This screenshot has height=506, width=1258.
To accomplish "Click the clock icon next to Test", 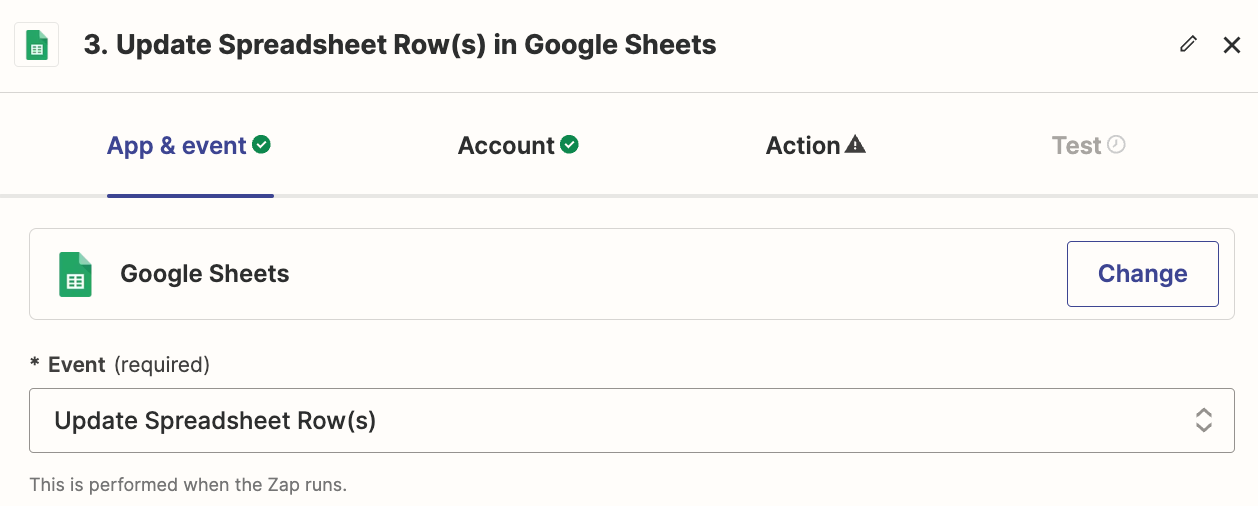I will point(1116,145).
